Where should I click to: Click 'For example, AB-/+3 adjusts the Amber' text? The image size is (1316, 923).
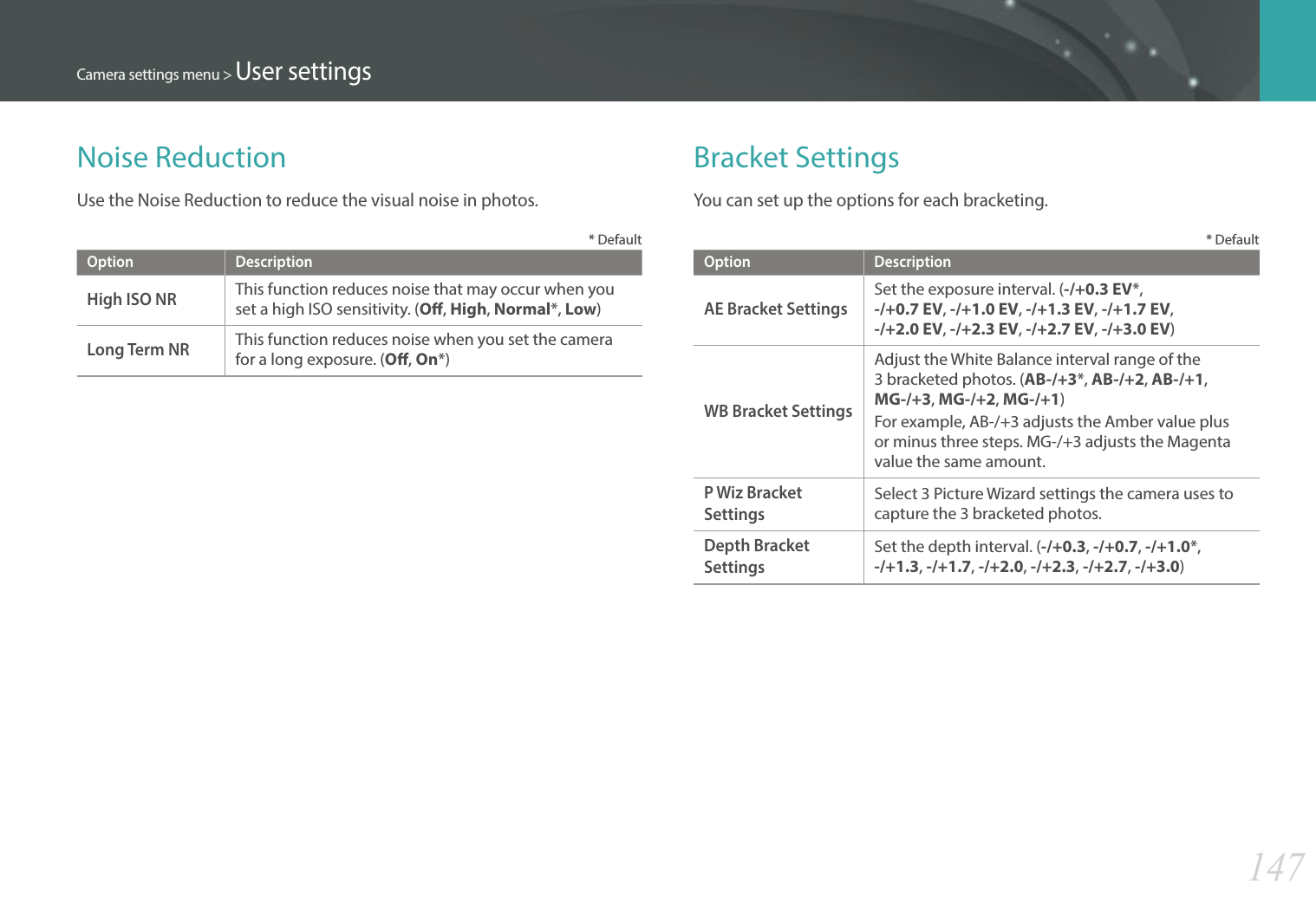click(x=1052, y=441)
